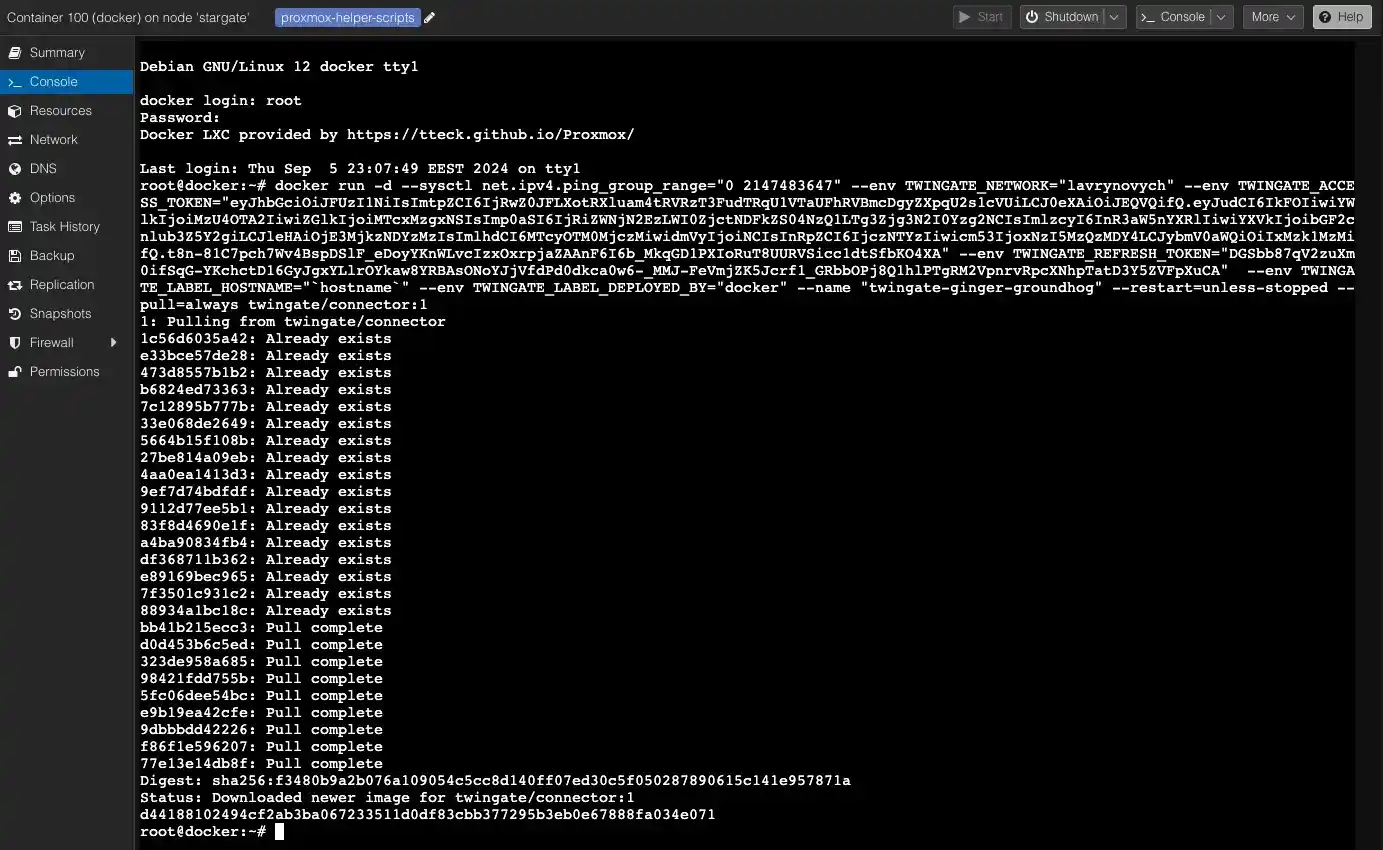Click the Network sidebar icon

pos(15,140)
